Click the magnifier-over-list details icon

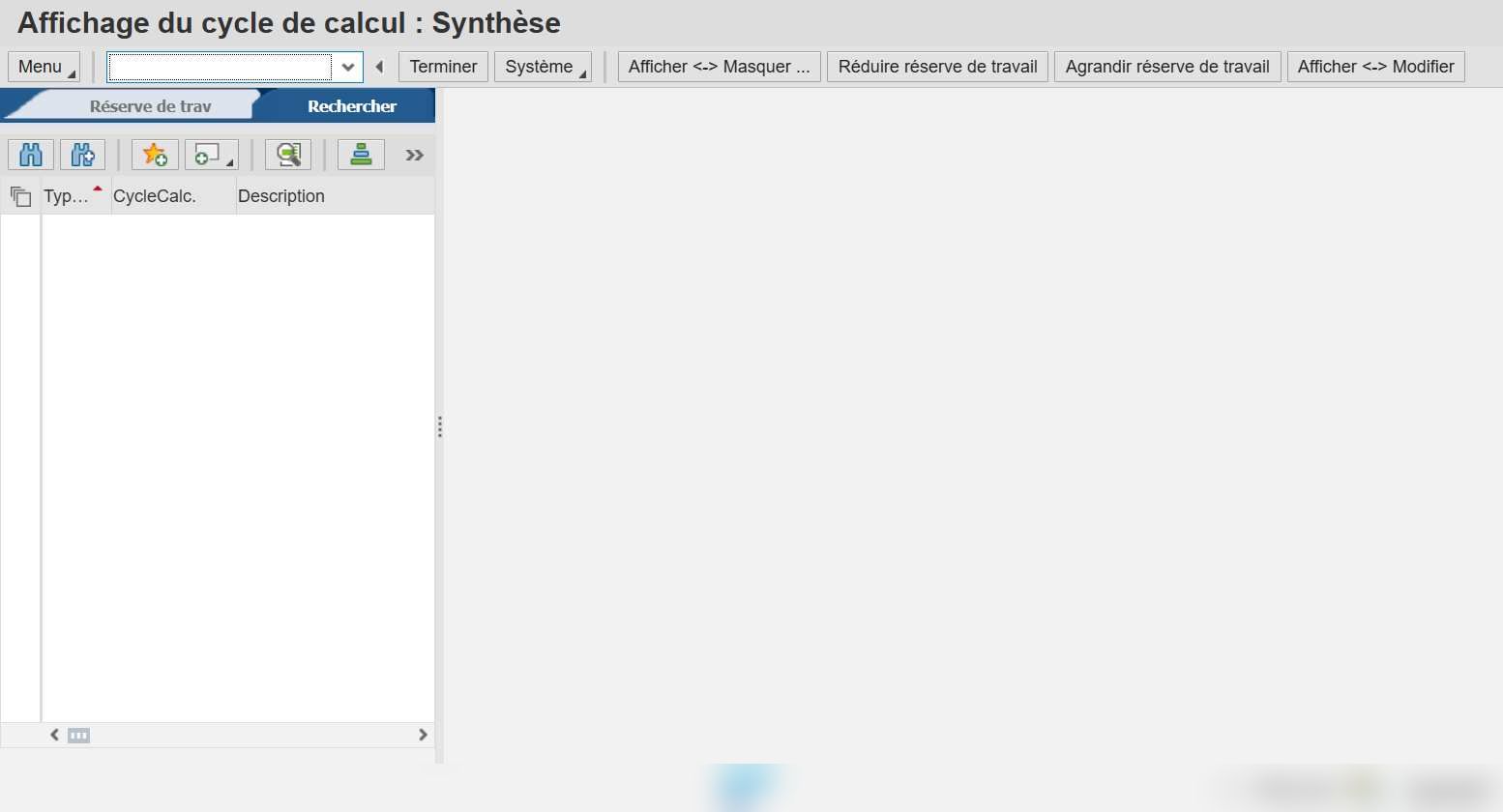tap(288, 155)
